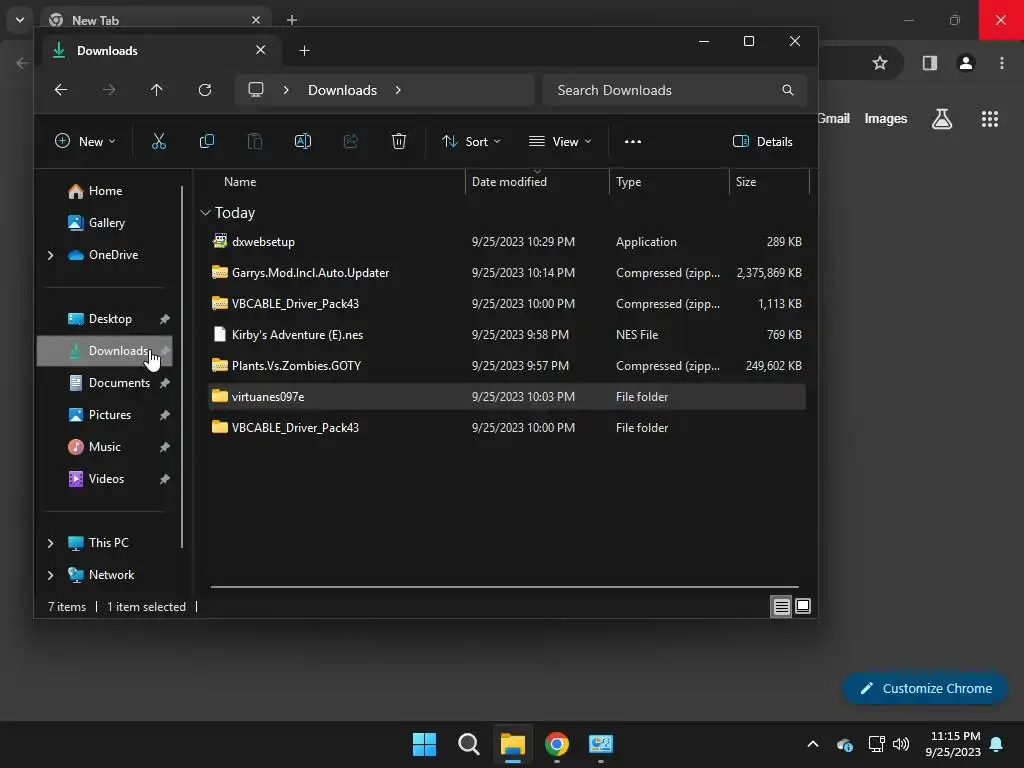This screenshot has width=1024, height=768.
Task: Refresh the Downloads folder view
Action: tap(205, 90)
